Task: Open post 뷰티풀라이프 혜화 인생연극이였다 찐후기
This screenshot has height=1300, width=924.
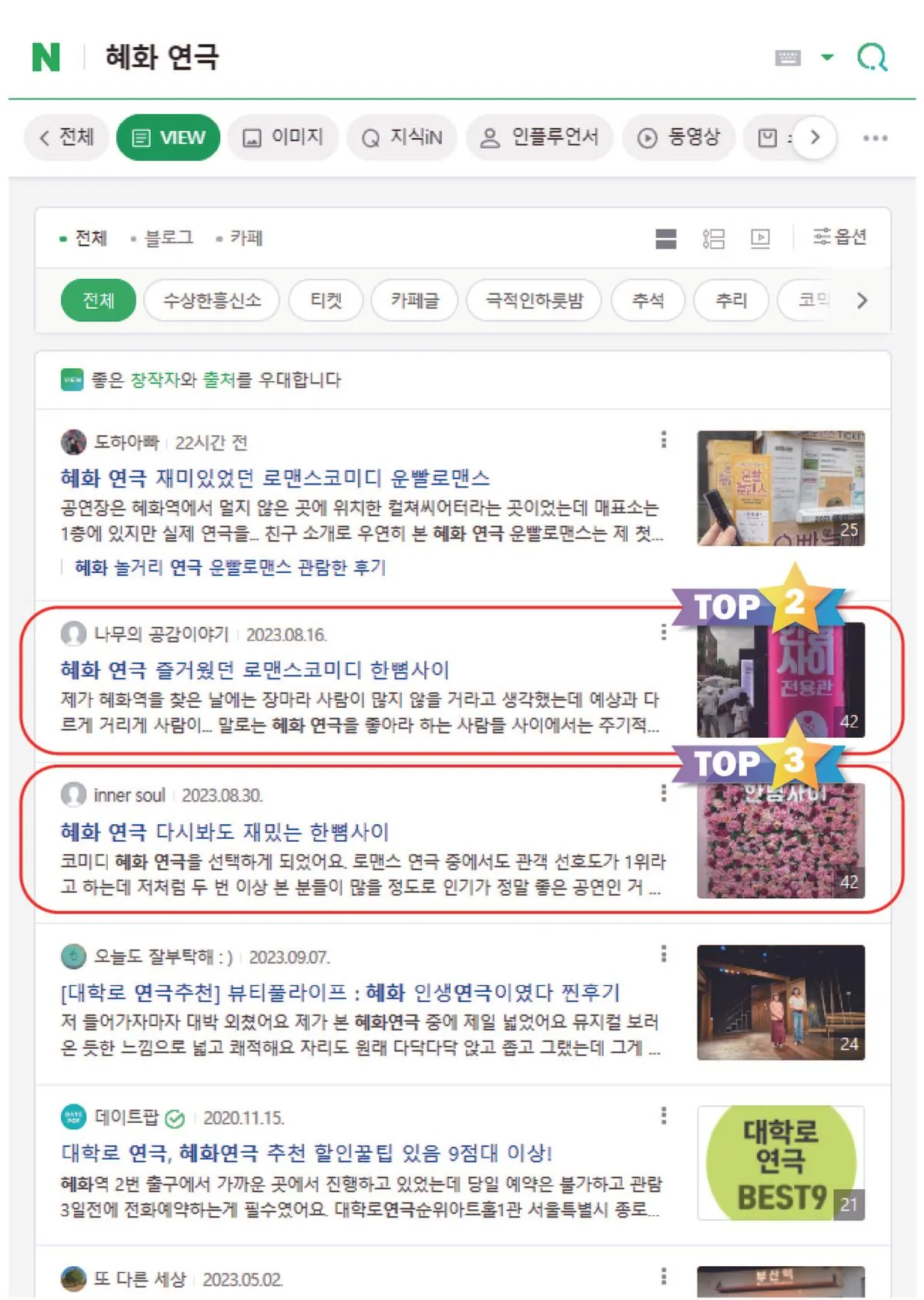Action: (340, 993)
